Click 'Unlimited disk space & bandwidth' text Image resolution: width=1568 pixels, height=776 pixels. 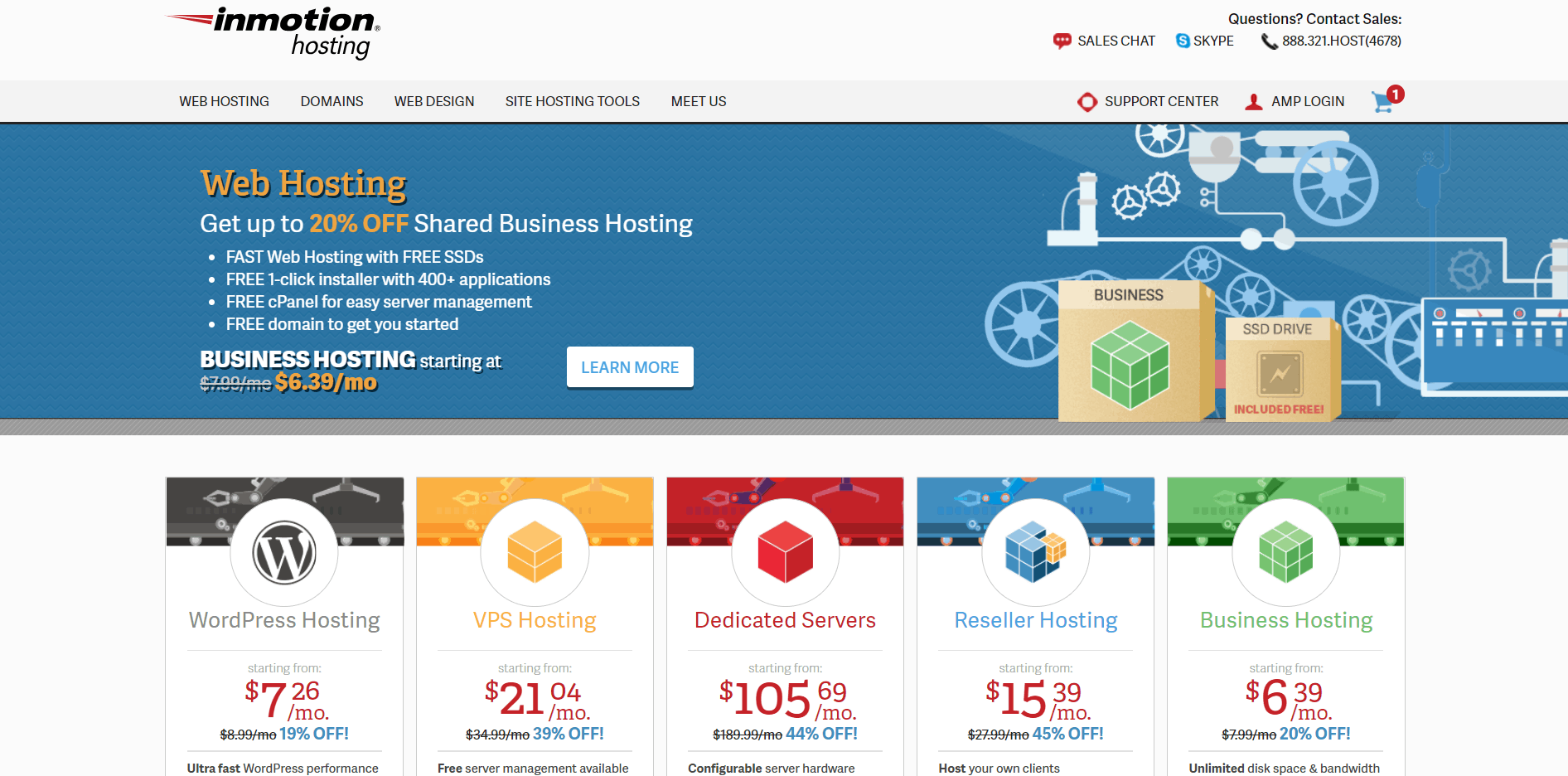(1284, 769)
